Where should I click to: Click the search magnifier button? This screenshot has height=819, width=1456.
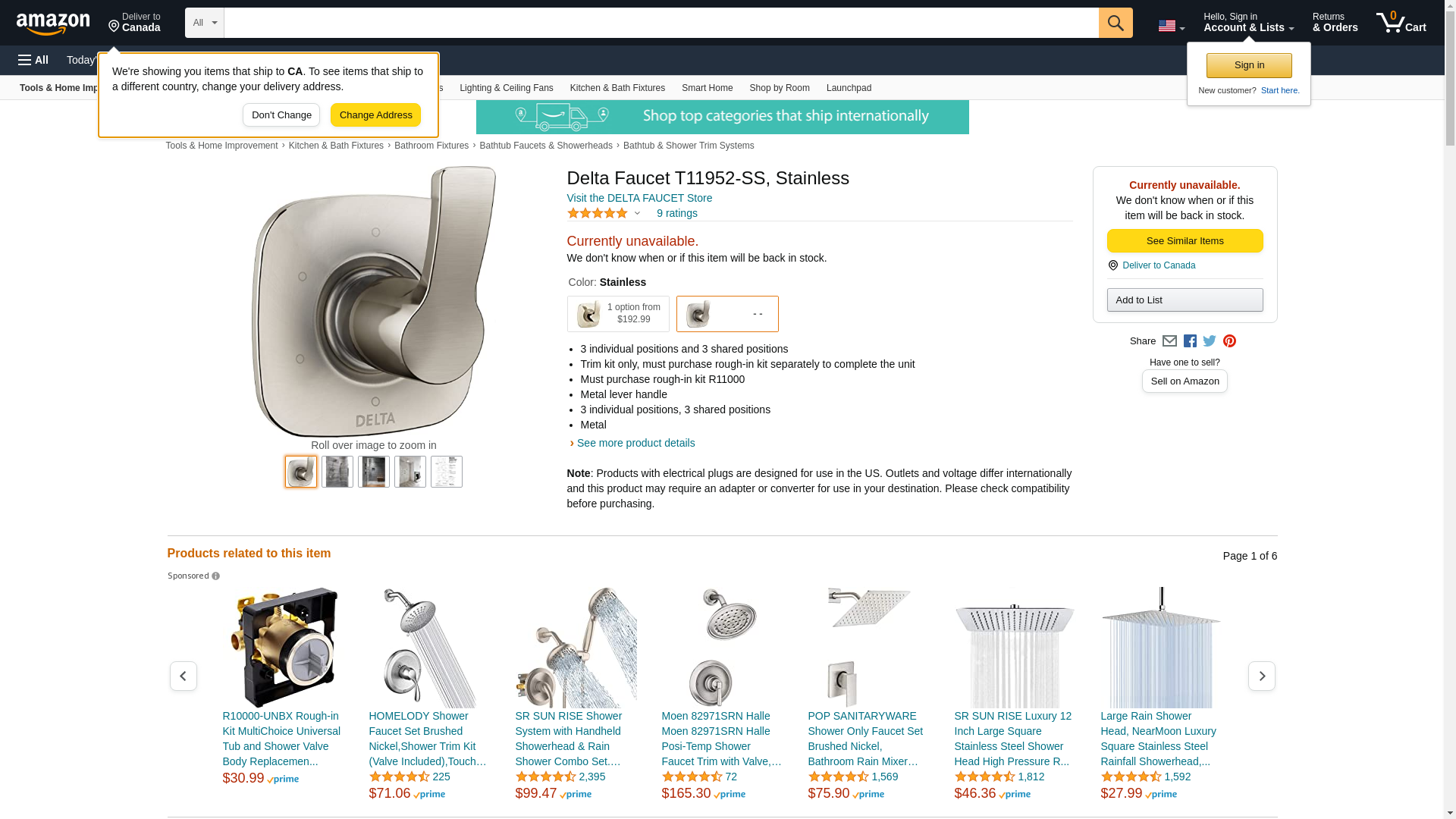pyautogui.click(x=1115, y=23)
